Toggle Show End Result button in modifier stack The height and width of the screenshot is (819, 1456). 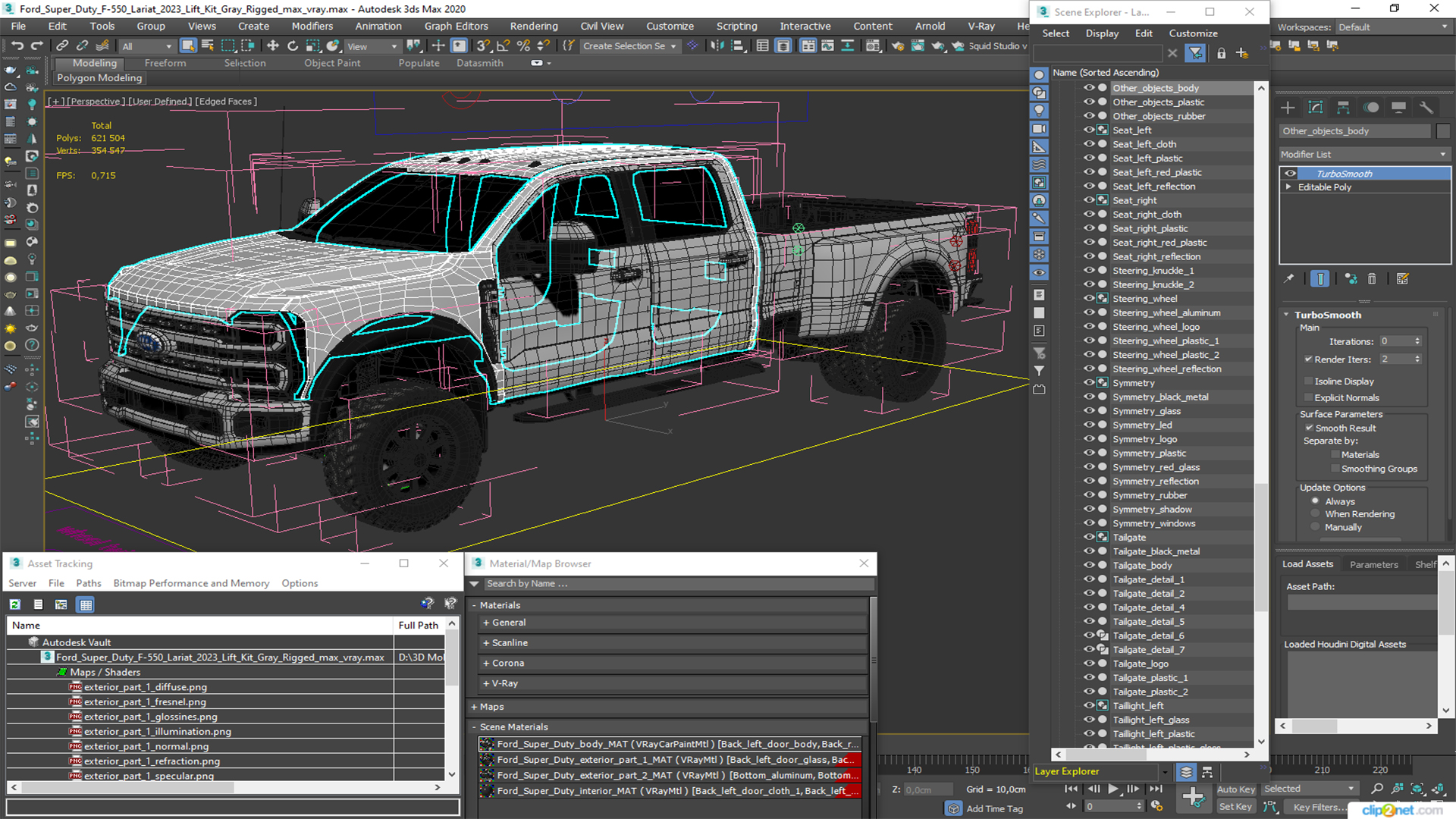point(1320,279)
